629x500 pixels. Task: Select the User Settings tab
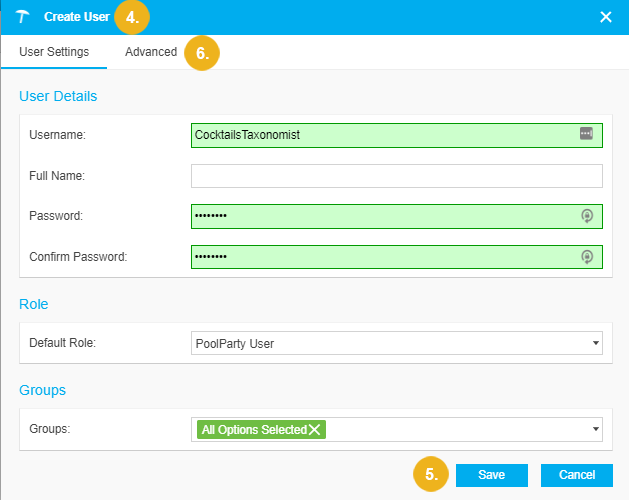coord(54,52)
